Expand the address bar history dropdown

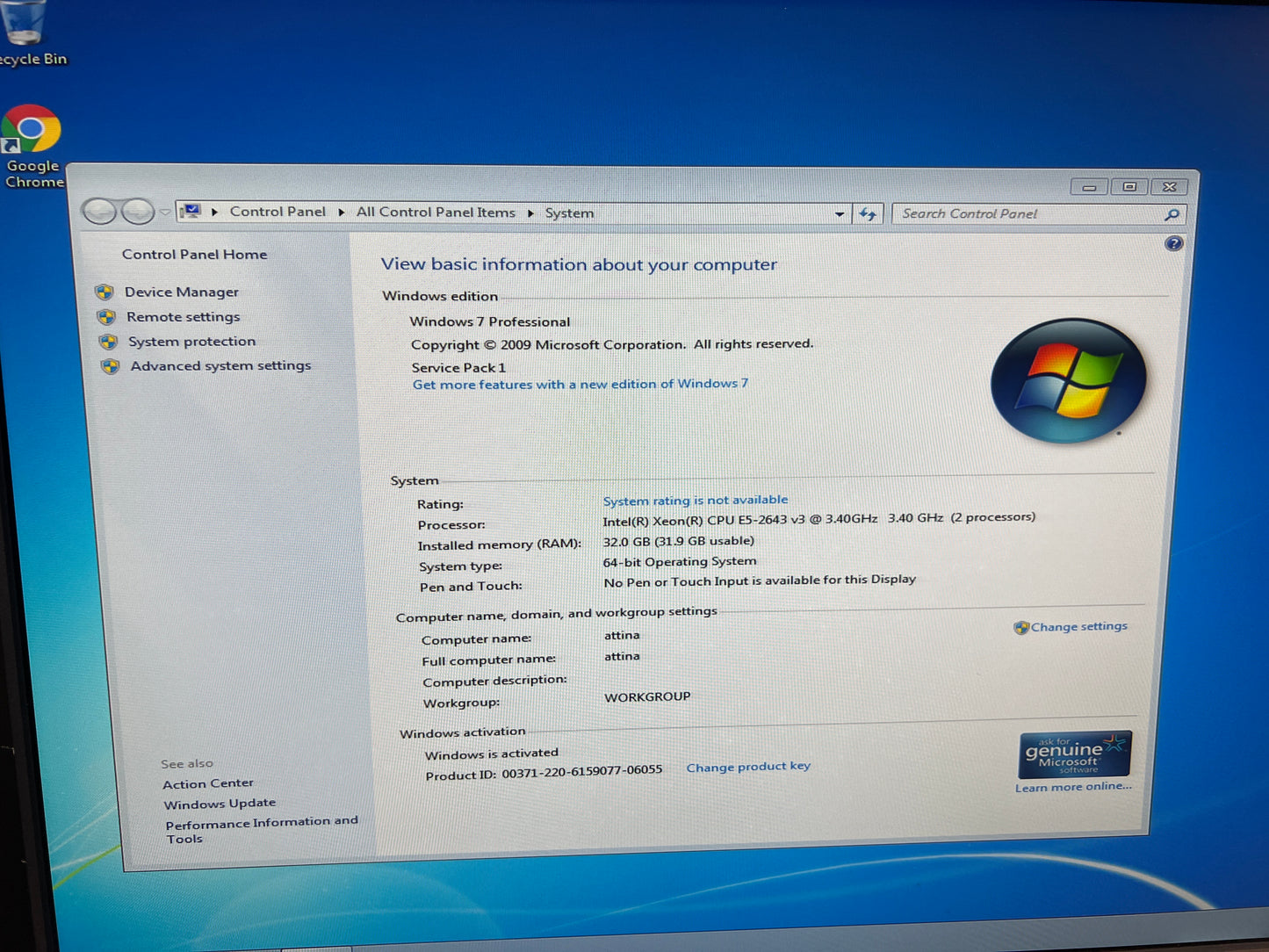[x=840, y=213]
